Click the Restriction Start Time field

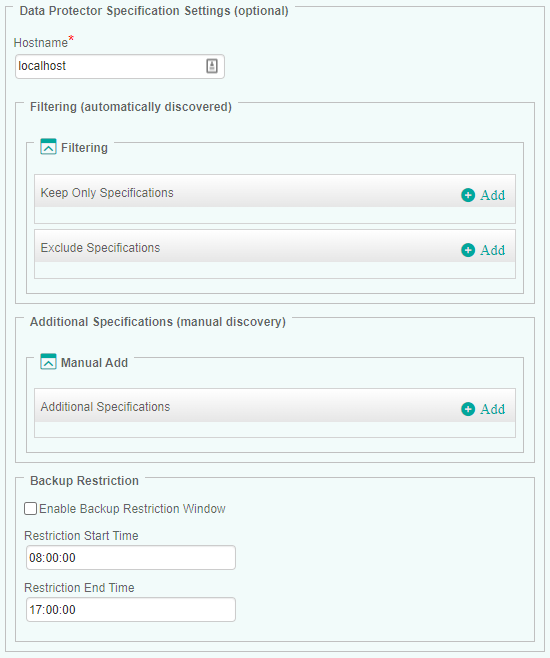pyautogui.click(x=130, y=557)
